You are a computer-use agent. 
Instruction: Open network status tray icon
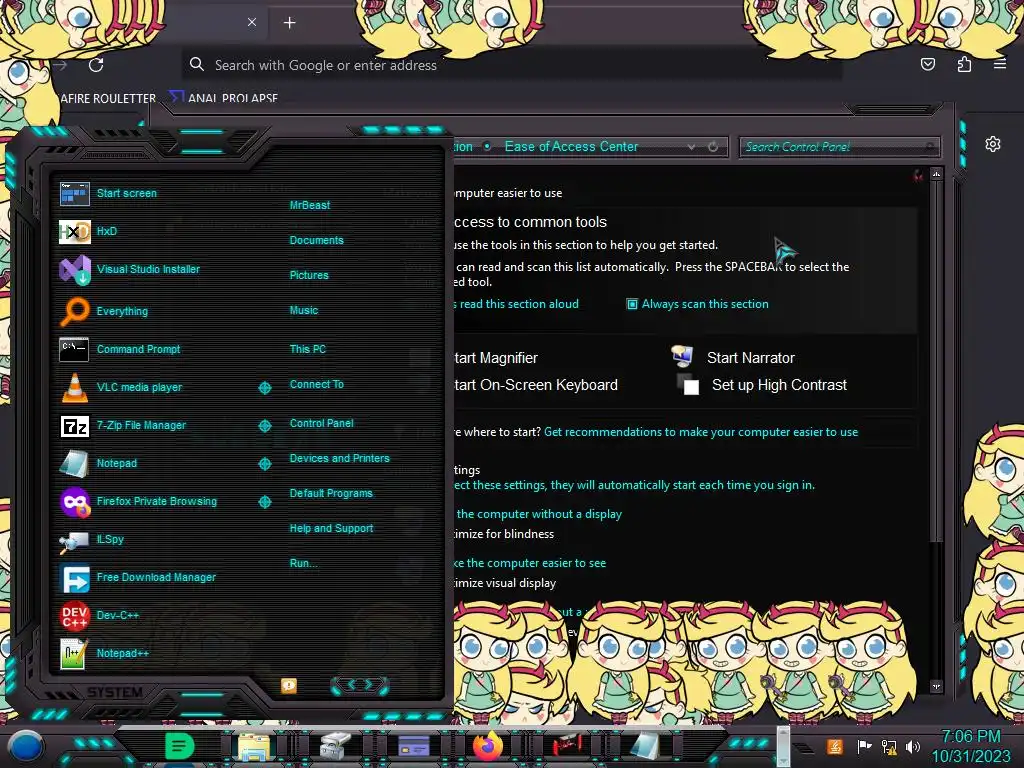[889, 746]
